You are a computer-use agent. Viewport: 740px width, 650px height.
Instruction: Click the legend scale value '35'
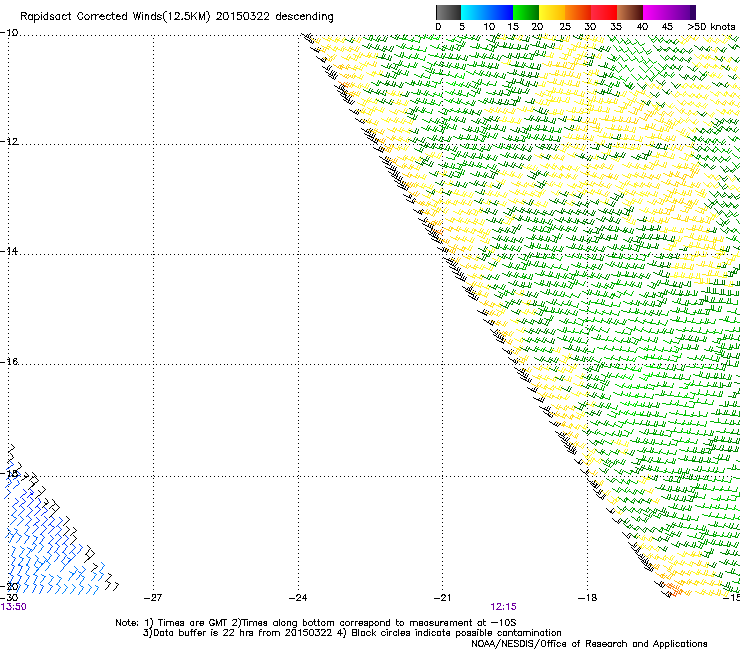pos(616,27)
